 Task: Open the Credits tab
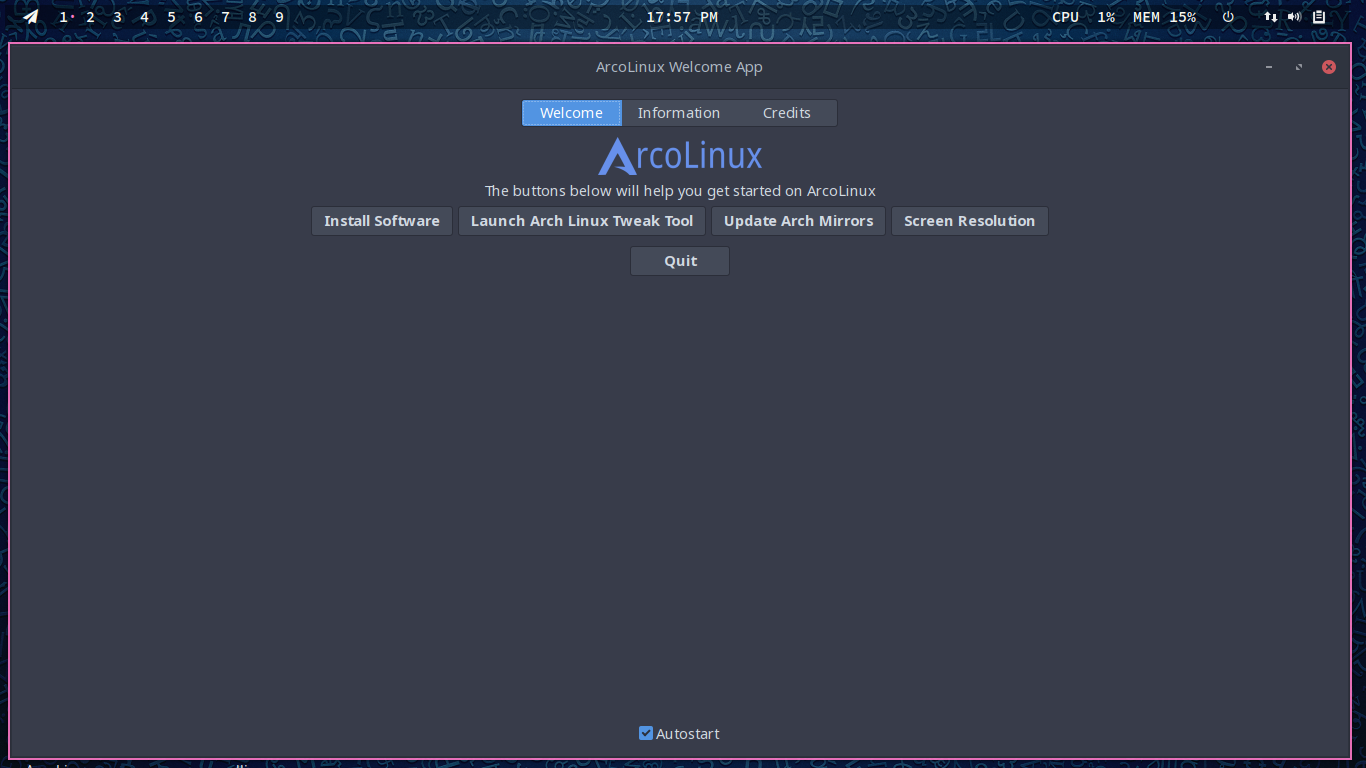coord(787,113)
